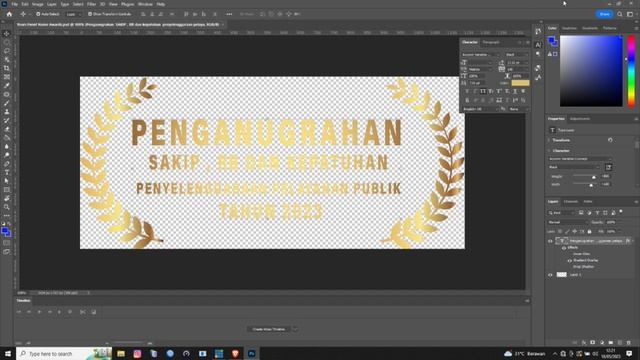Toggle the layer filter on/off switch
The width and height of the screenshot is (640, 360).
(x=621, y=212)
